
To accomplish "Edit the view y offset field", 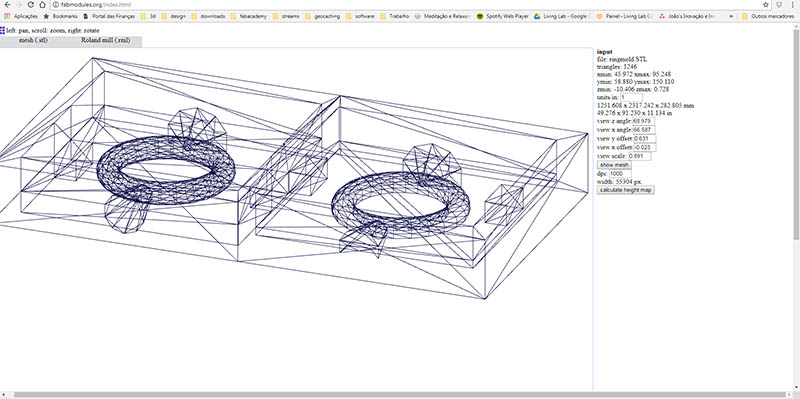I will pyautogui.click(x=645, y=139).
